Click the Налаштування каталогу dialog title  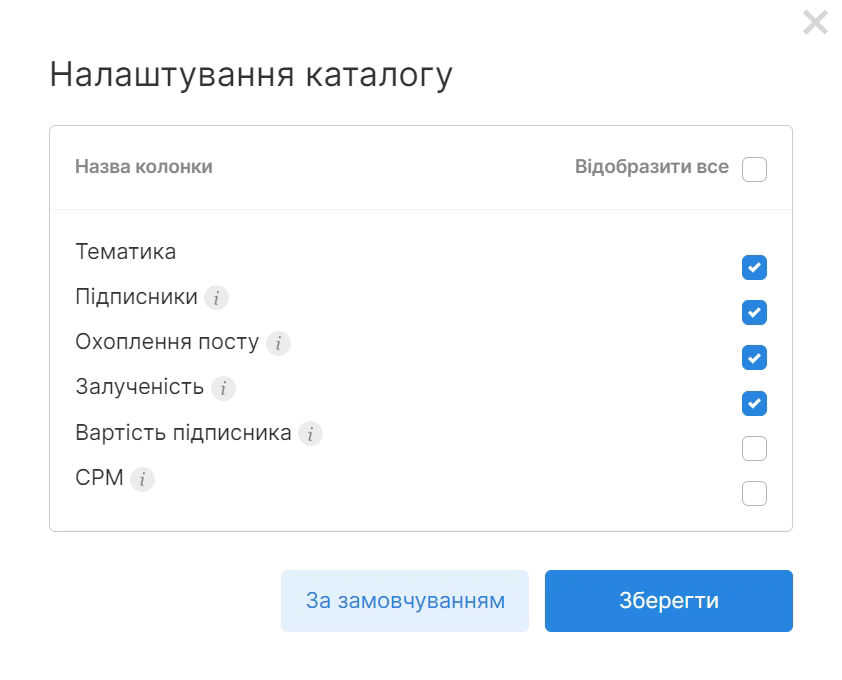coord(253,72)
